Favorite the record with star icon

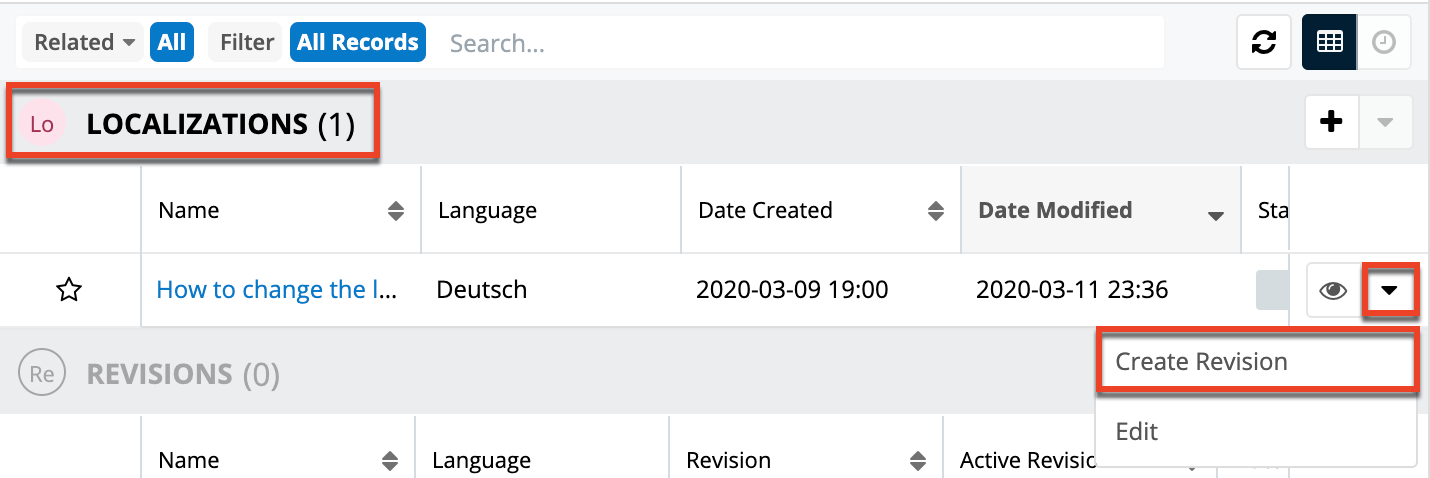68,290
